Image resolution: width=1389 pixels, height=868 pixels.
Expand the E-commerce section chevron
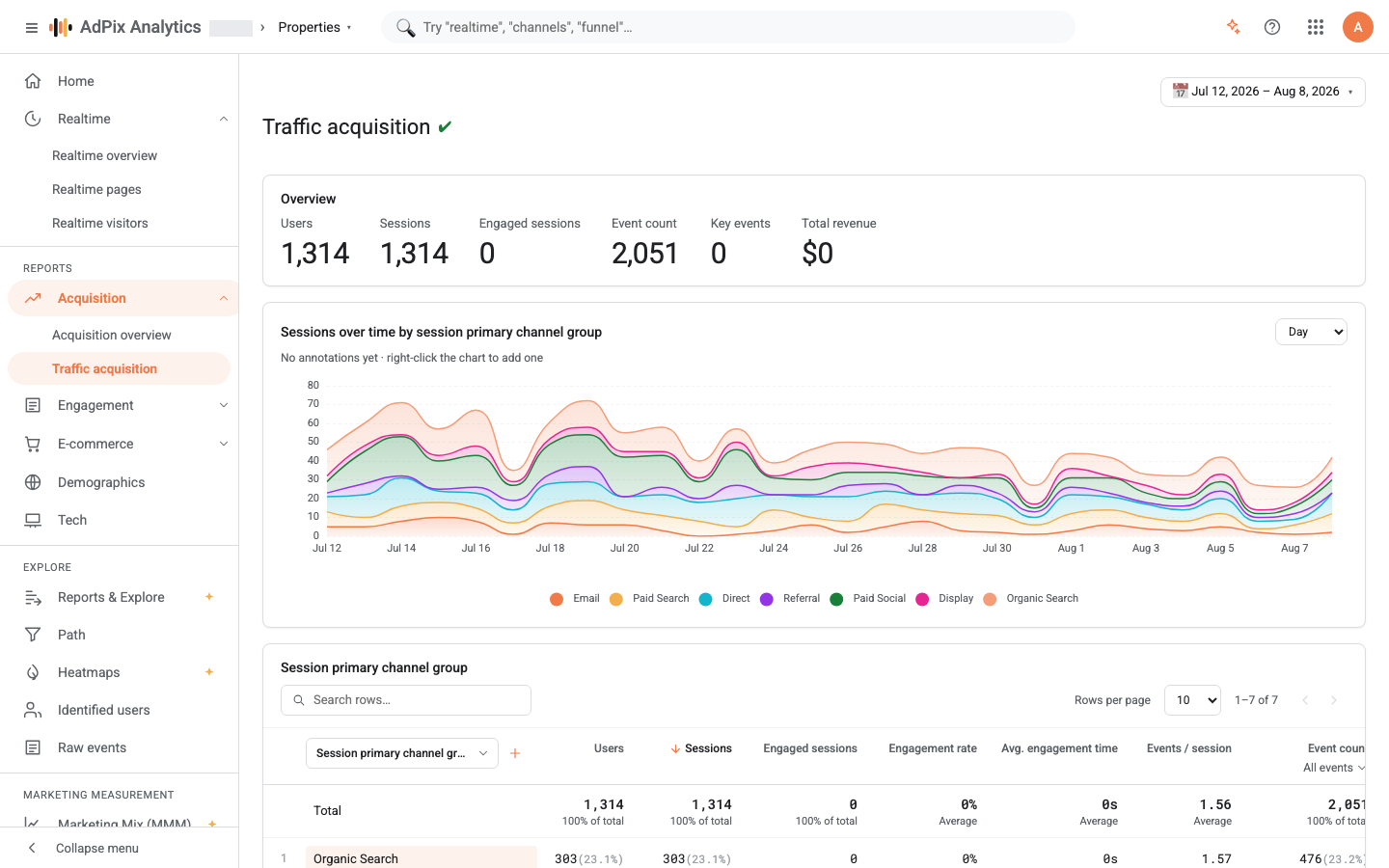pyautogui.click(x=224, y=444)
